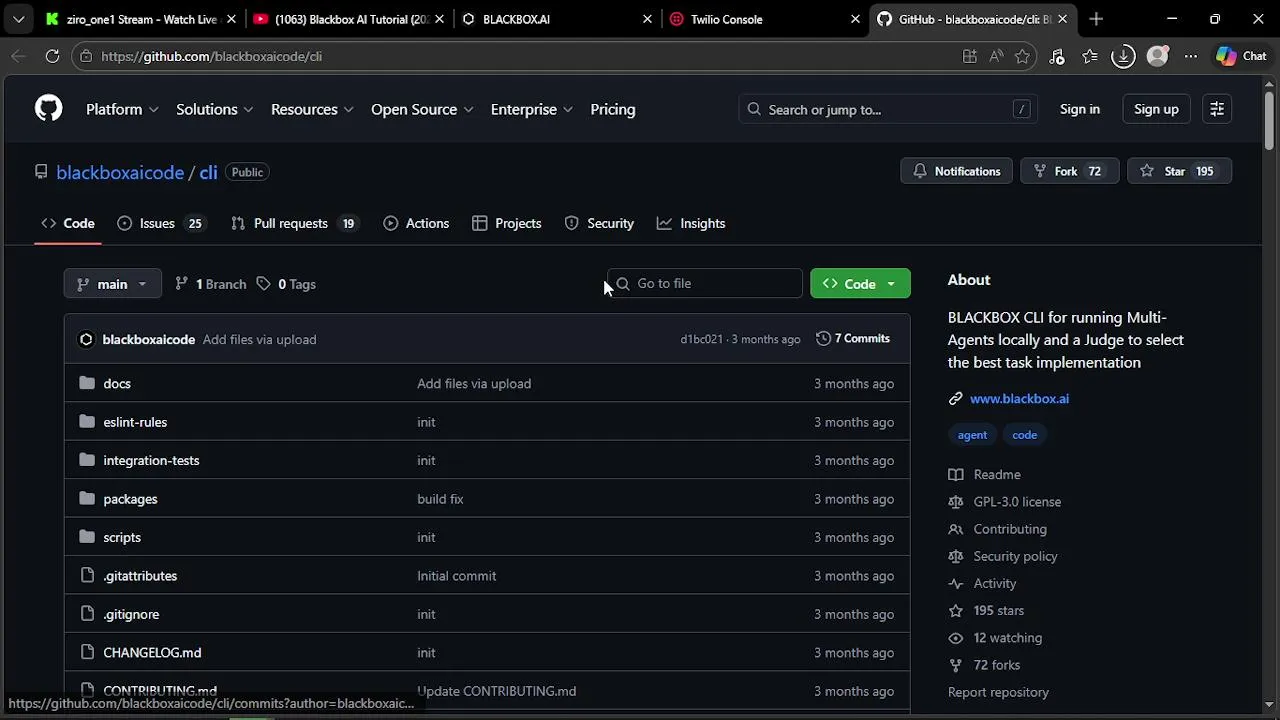Favorite this page with star icon

click(1022, 57)
